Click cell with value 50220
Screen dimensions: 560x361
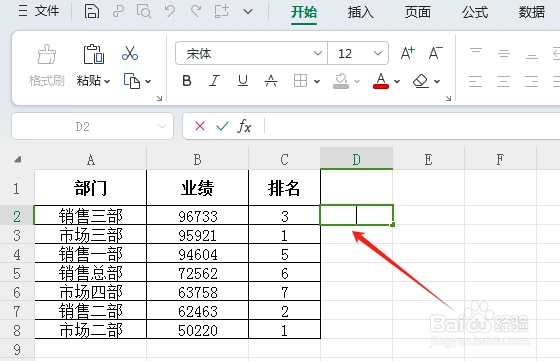198,330
